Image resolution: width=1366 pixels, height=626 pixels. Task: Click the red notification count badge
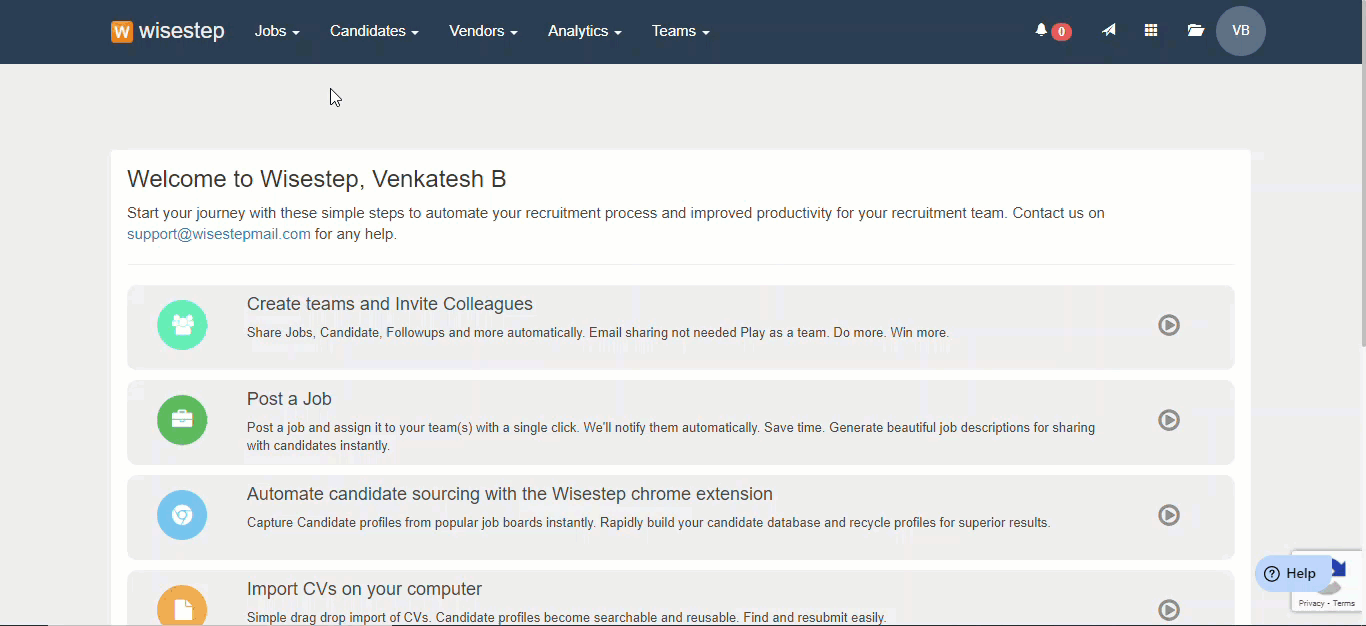point(1061,32)
